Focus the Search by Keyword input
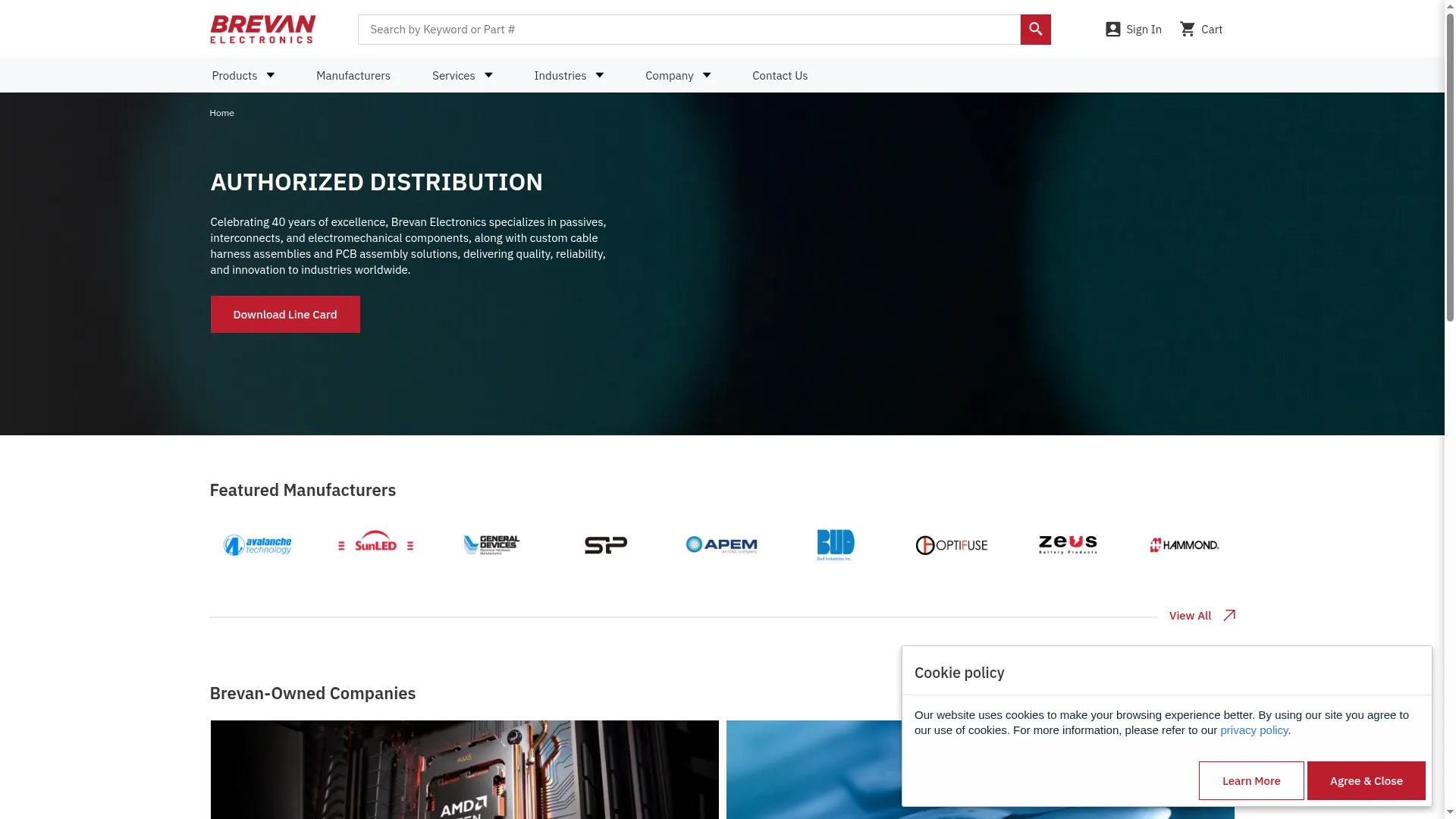The width and height of the screenshot is (1456, 819). [x=689, y=30]
